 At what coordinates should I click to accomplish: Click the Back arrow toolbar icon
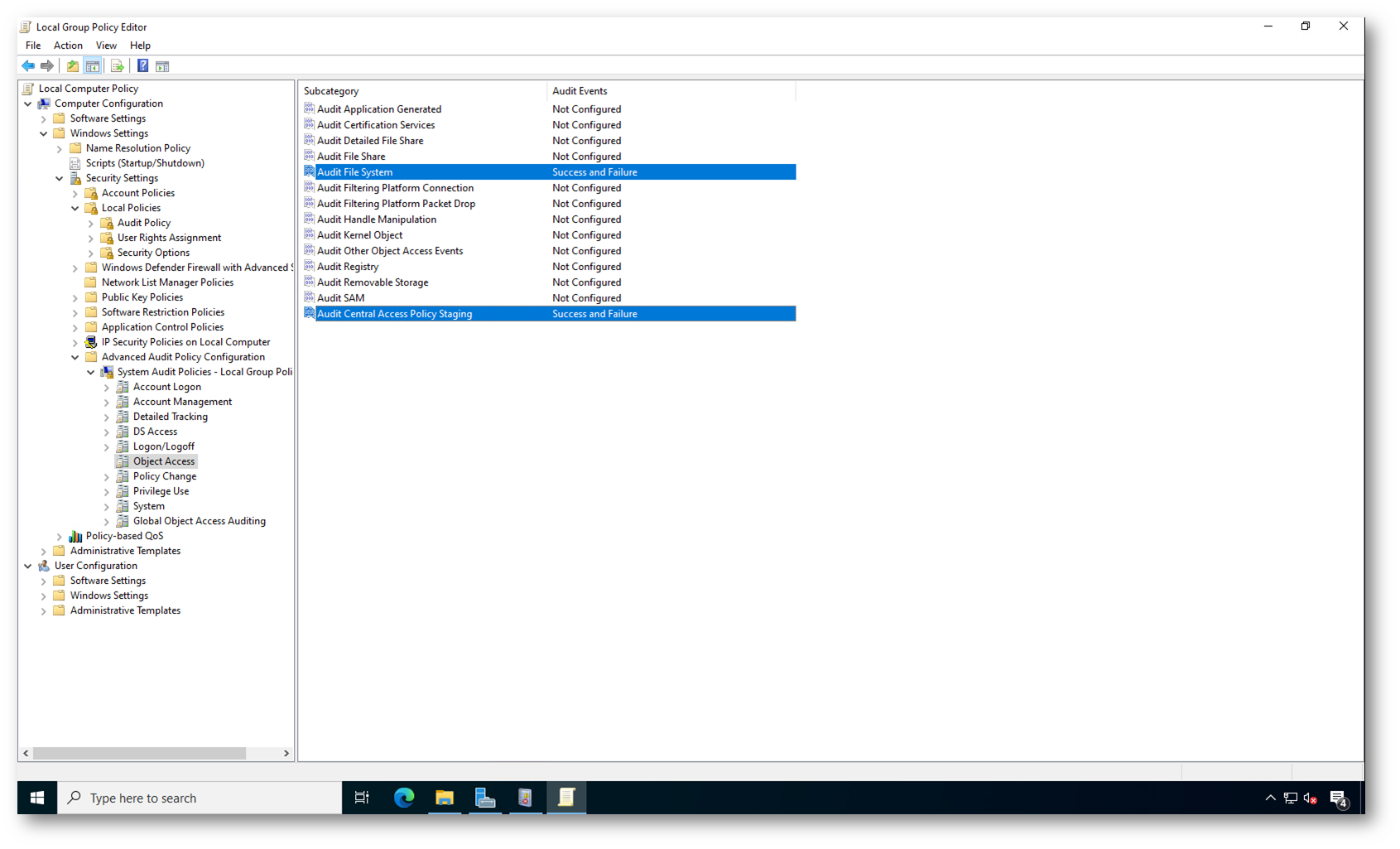click(x=28, y=66)
